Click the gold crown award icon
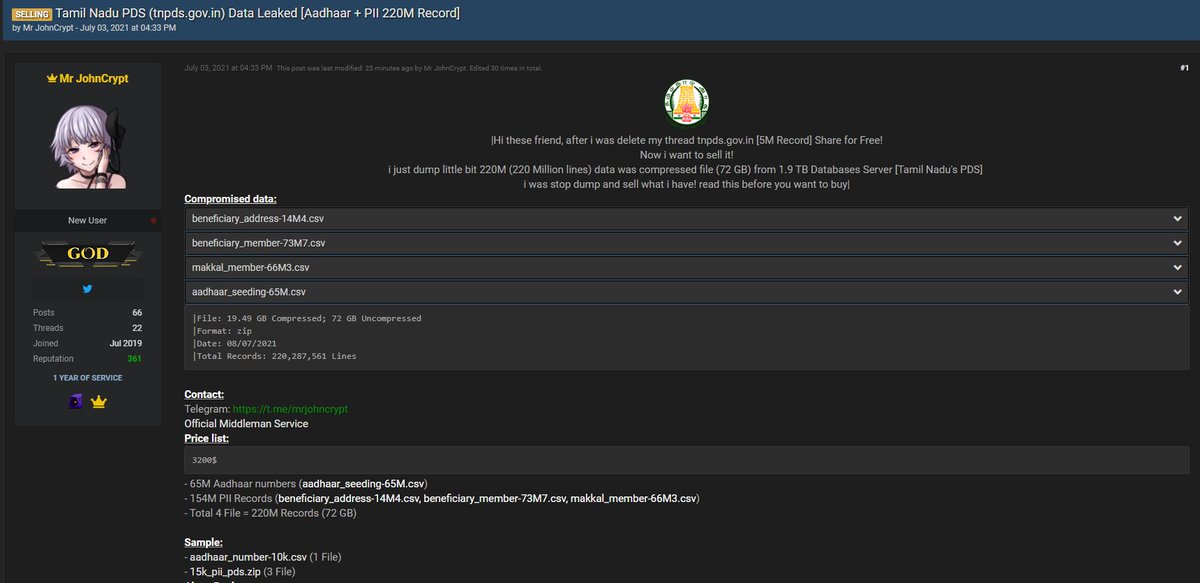 (x=99, y=402)
